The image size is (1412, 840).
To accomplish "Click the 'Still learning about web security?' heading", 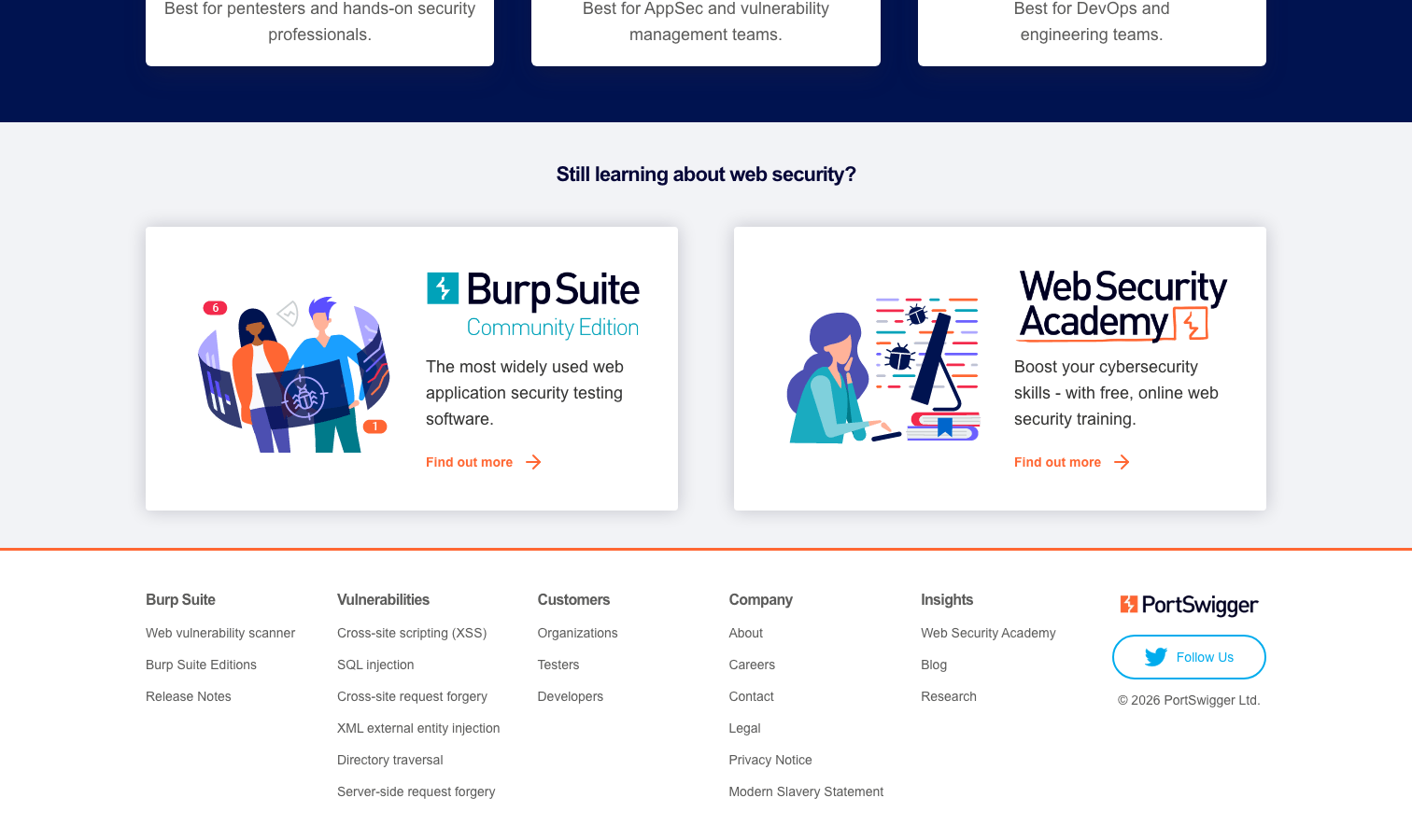I will (x=706, y=175).
